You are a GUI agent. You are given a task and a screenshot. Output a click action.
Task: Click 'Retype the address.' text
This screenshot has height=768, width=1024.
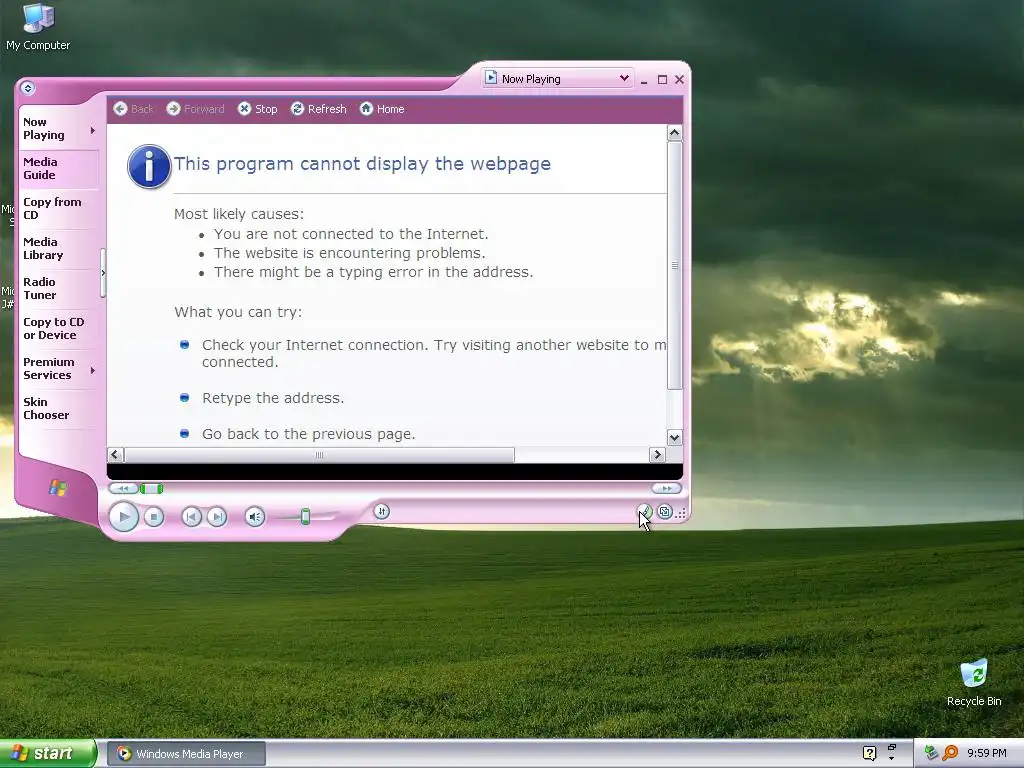pyautogui.click(x=273, y=398)
